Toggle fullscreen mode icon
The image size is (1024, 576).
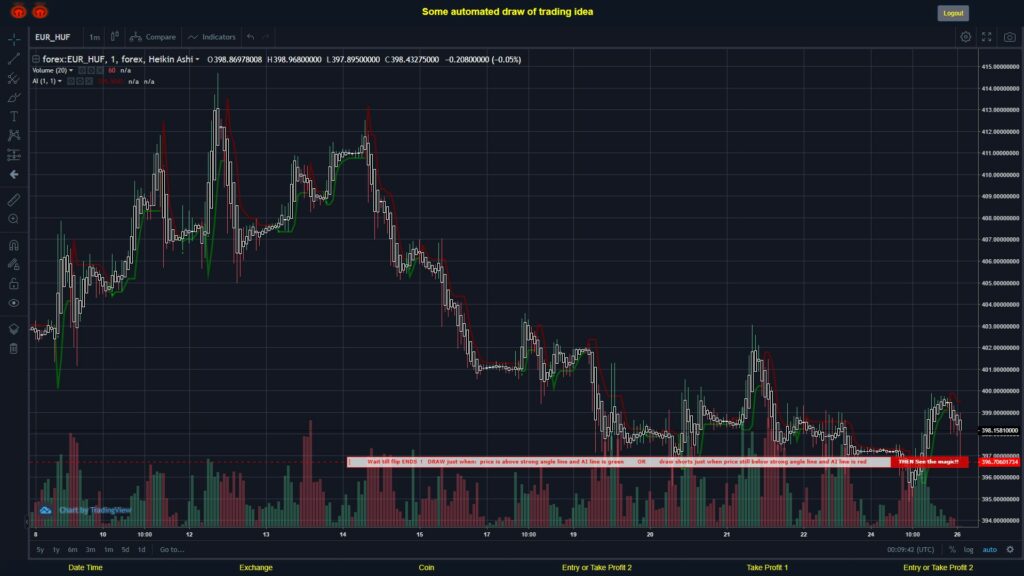[987, 37]
